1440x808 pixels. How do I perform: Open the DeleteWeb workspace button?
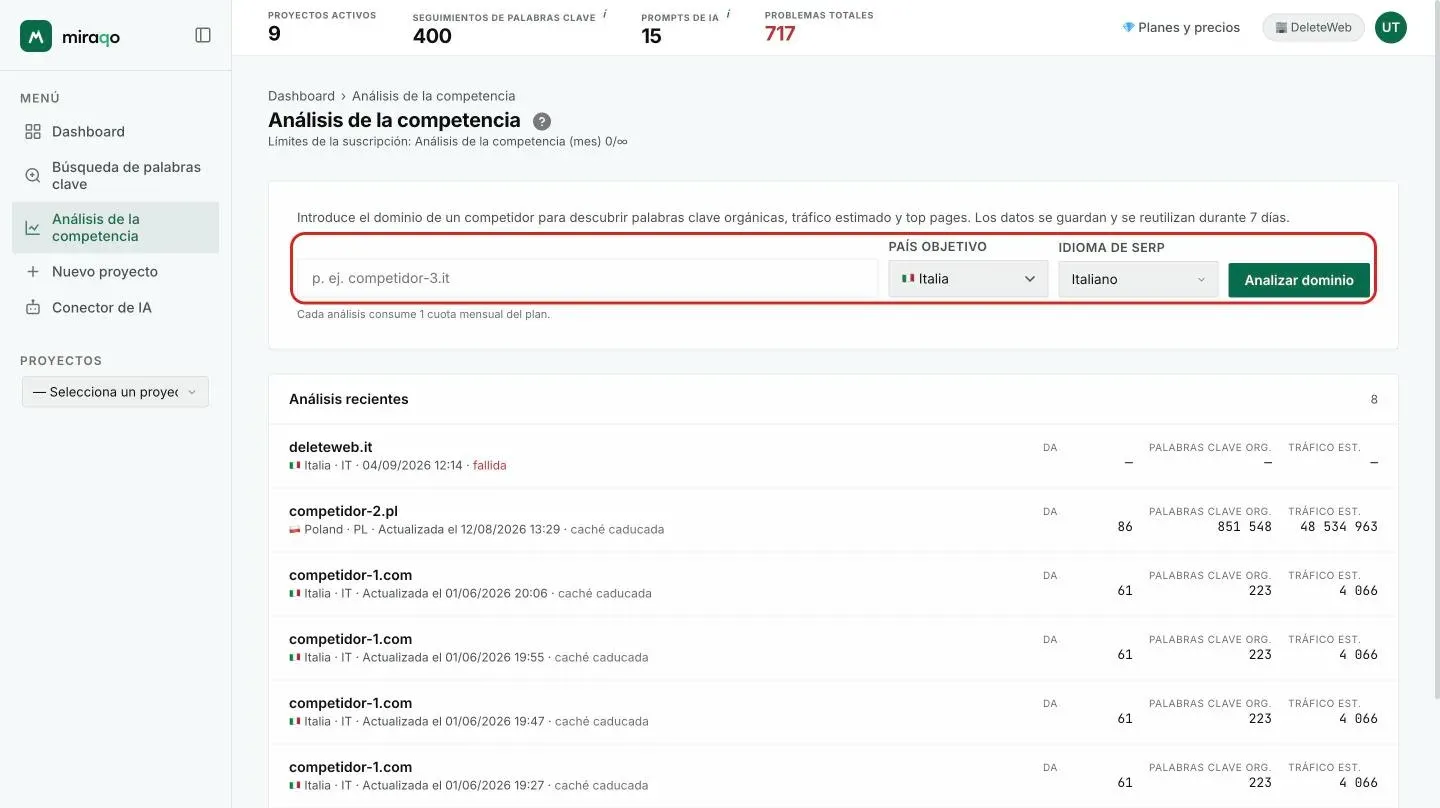pyautogui.click(x=1313, y=28)
